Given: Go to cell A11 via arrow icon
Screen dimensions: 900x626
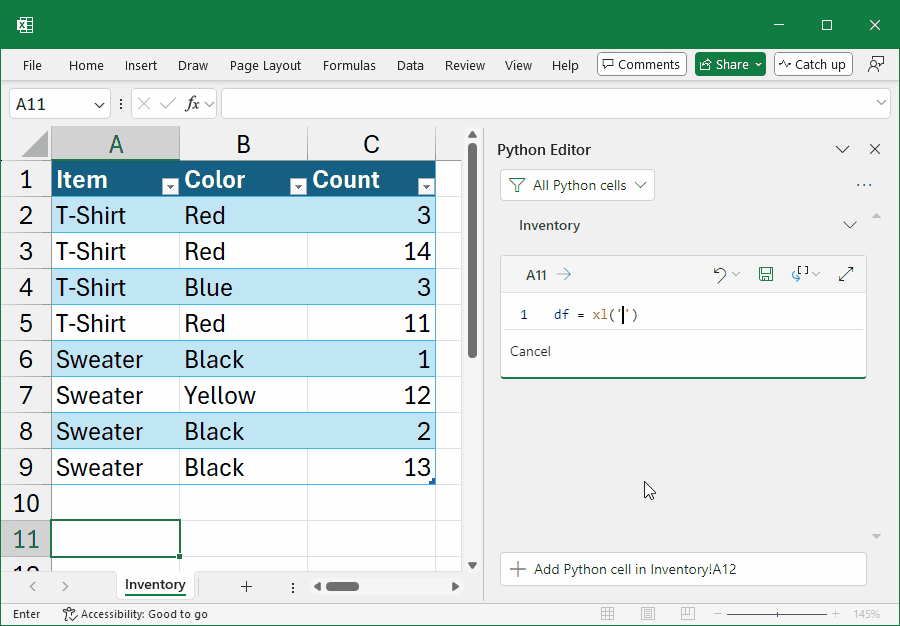Looking at the screenshot, I should point(564,274).
